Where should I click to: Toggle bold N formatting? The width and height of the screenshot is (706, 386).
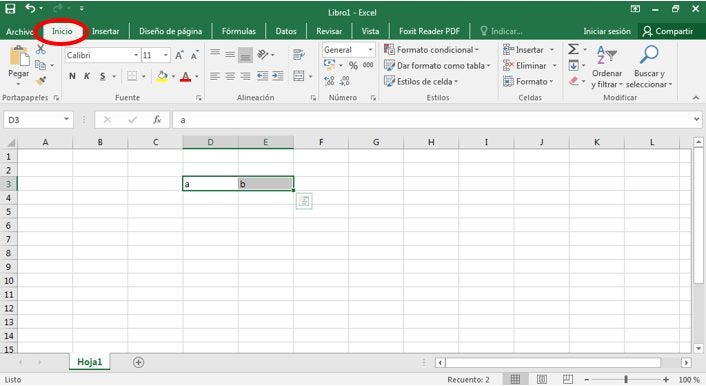(x=72, y=76)
